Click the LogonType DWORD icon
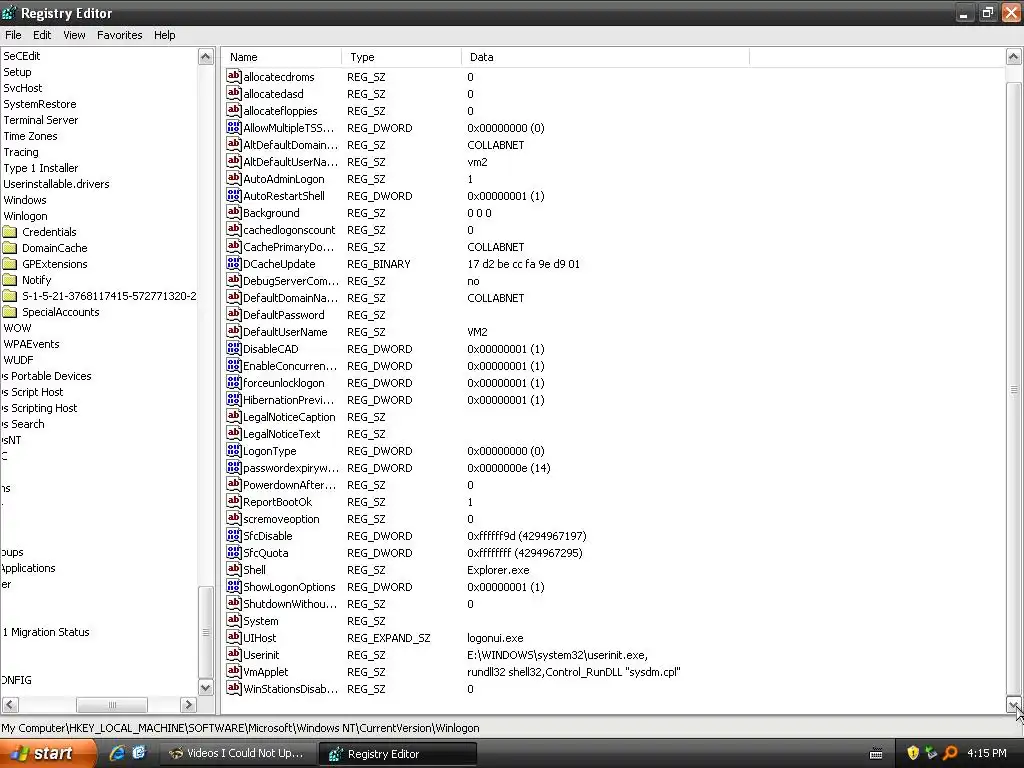The image size is (1024, 768). (x=234, y=450)
